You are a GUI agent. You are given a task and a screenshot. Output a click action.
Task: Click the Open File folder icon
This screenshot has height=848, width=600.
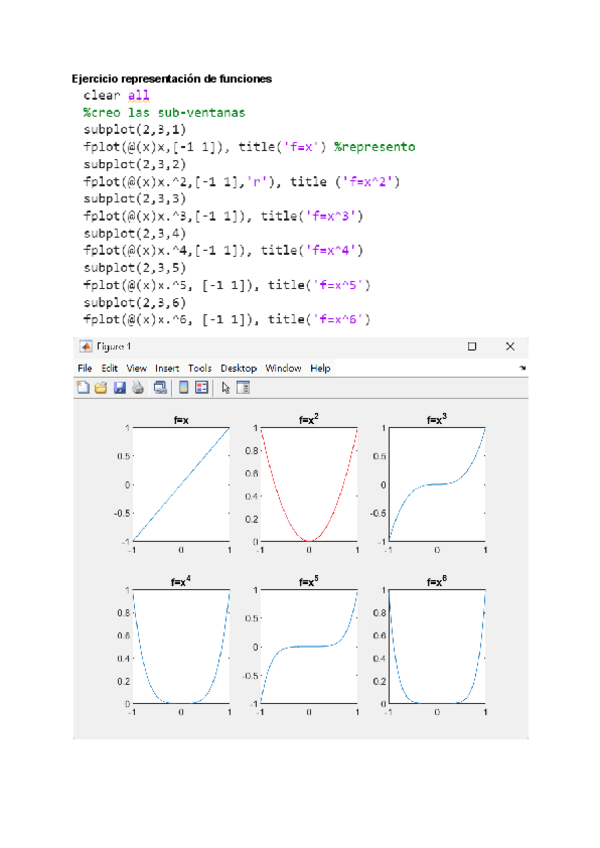pyautogui.click(x=101, y=387)
